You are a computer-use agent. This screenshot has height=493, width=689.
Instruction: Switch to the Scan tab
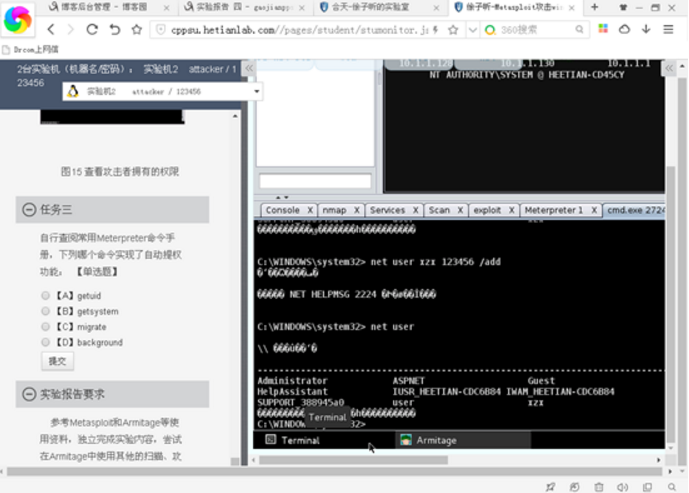pos(439,210)
